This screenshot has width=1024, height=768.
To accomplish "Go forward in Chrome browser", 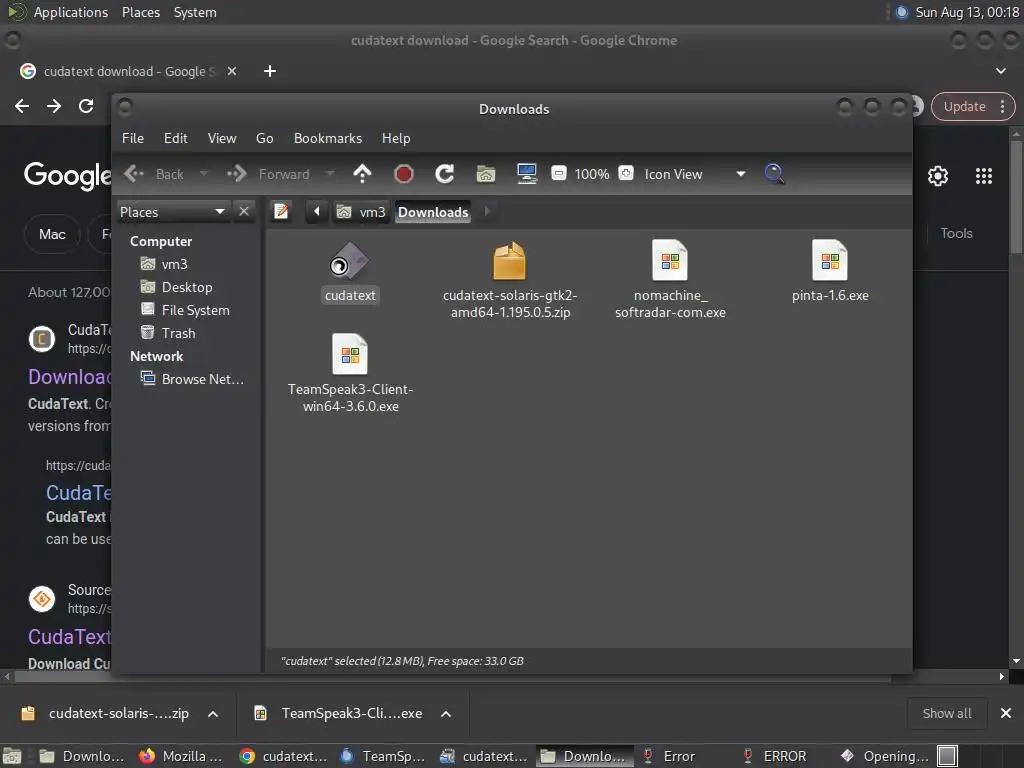I will (54, 106).
